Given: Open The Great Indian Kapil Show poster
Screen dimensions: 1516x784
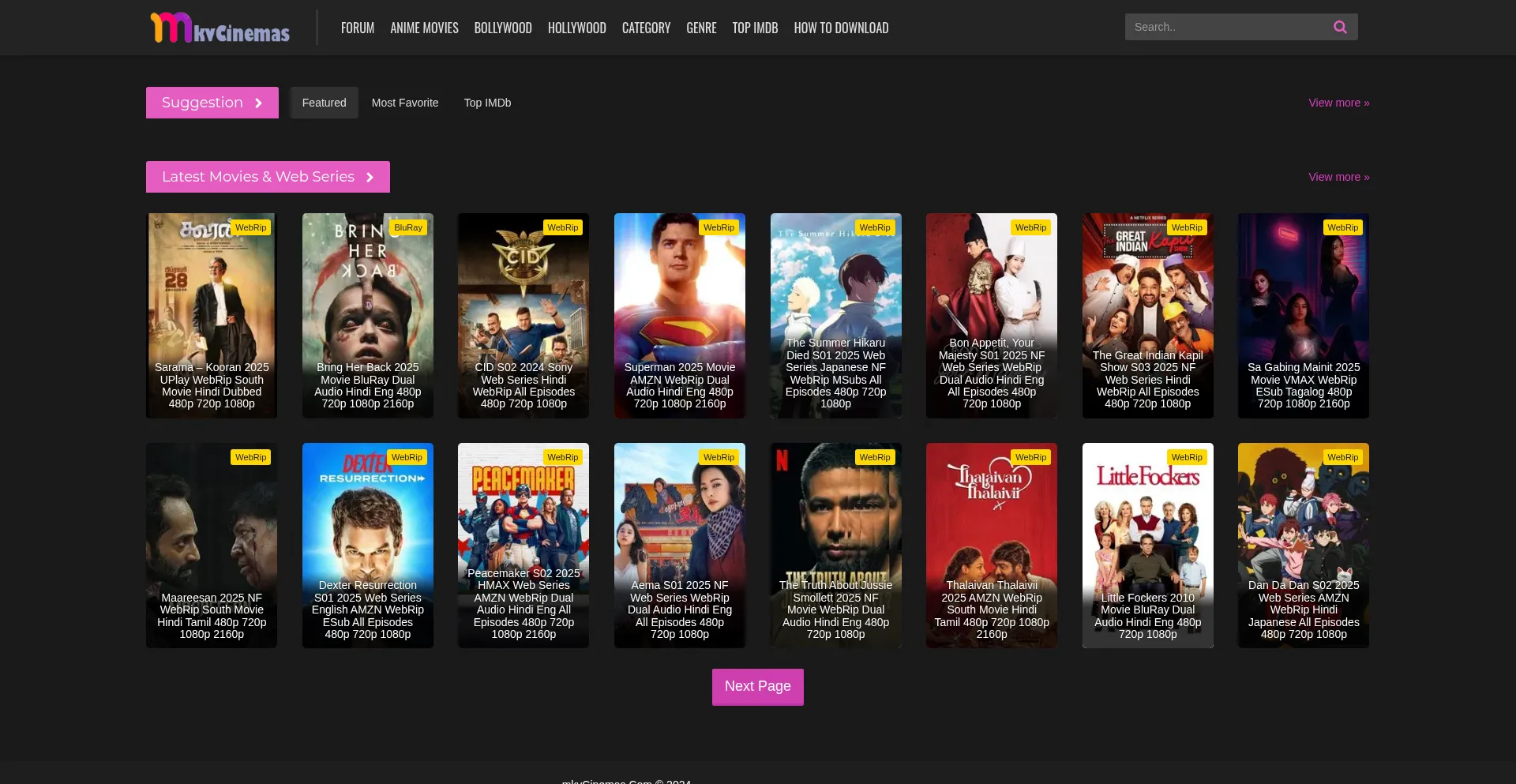Looking at the screenshot, I should pyautogui.click(x=1148, y=316).
